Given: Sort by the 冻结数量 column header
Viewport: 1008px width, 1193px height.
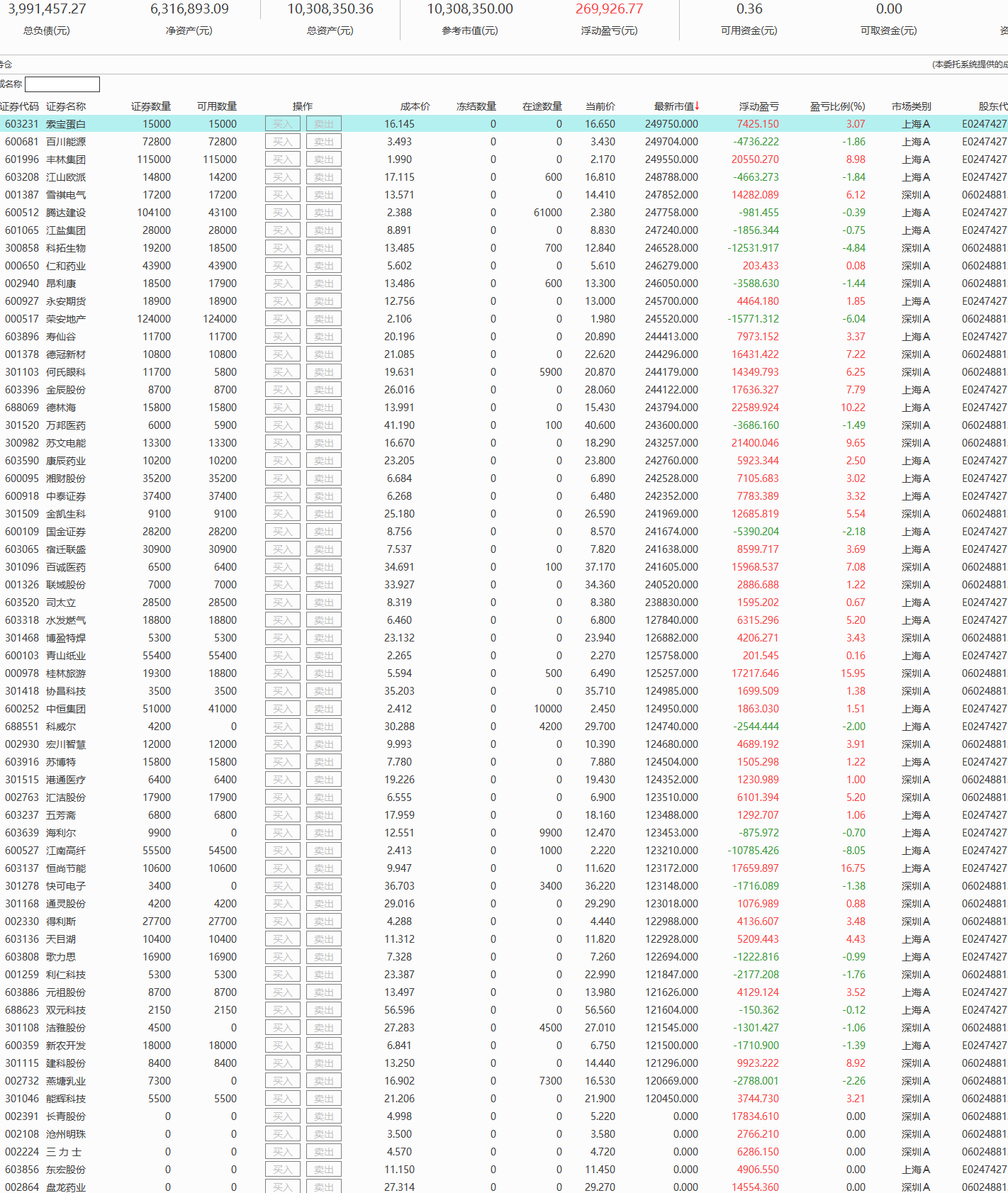Looking at the screenshot, I should 476,106.
